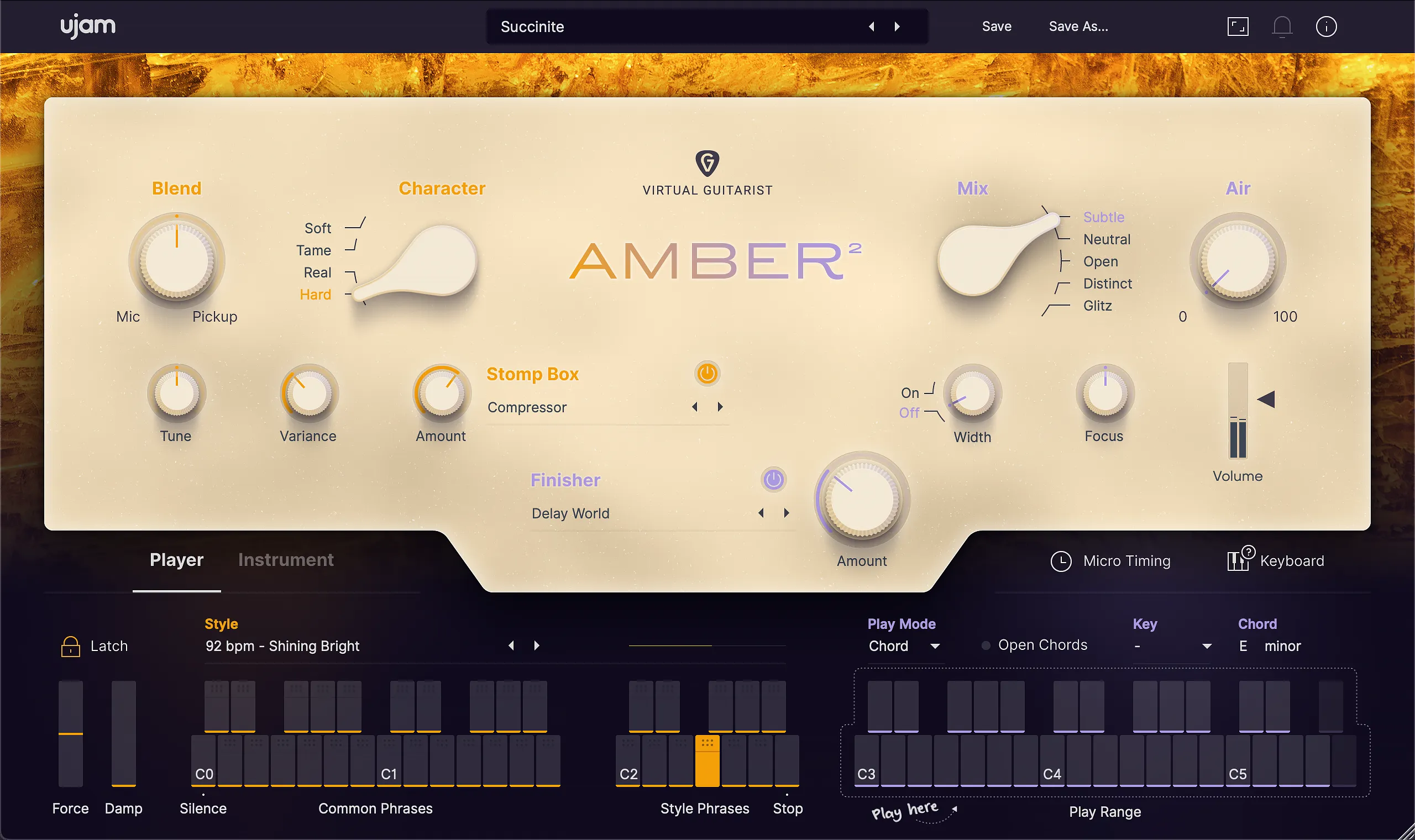1415x840 pixels.
Task: Switch to the Instrument tab
Action: click(x=285, y=560)
